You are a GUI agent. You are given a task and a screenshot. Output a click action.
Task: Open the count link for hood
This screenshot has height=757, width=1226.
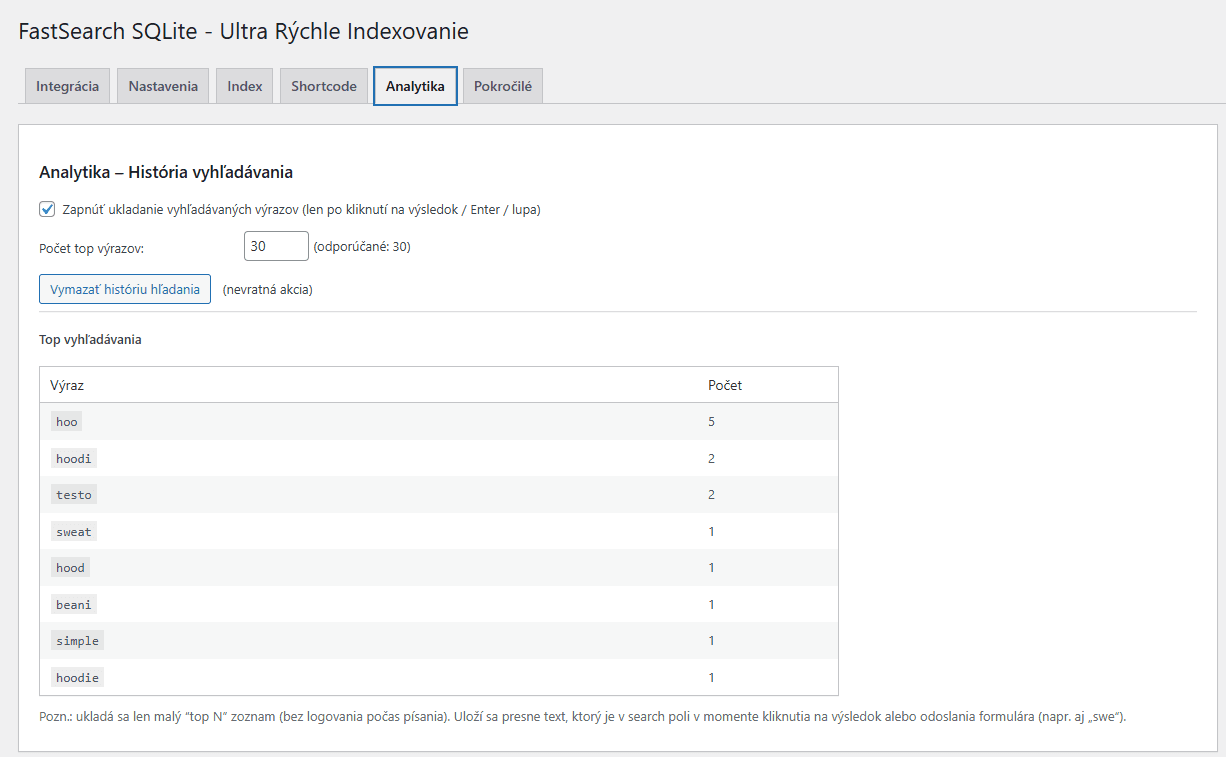click(x=711, y=567)
